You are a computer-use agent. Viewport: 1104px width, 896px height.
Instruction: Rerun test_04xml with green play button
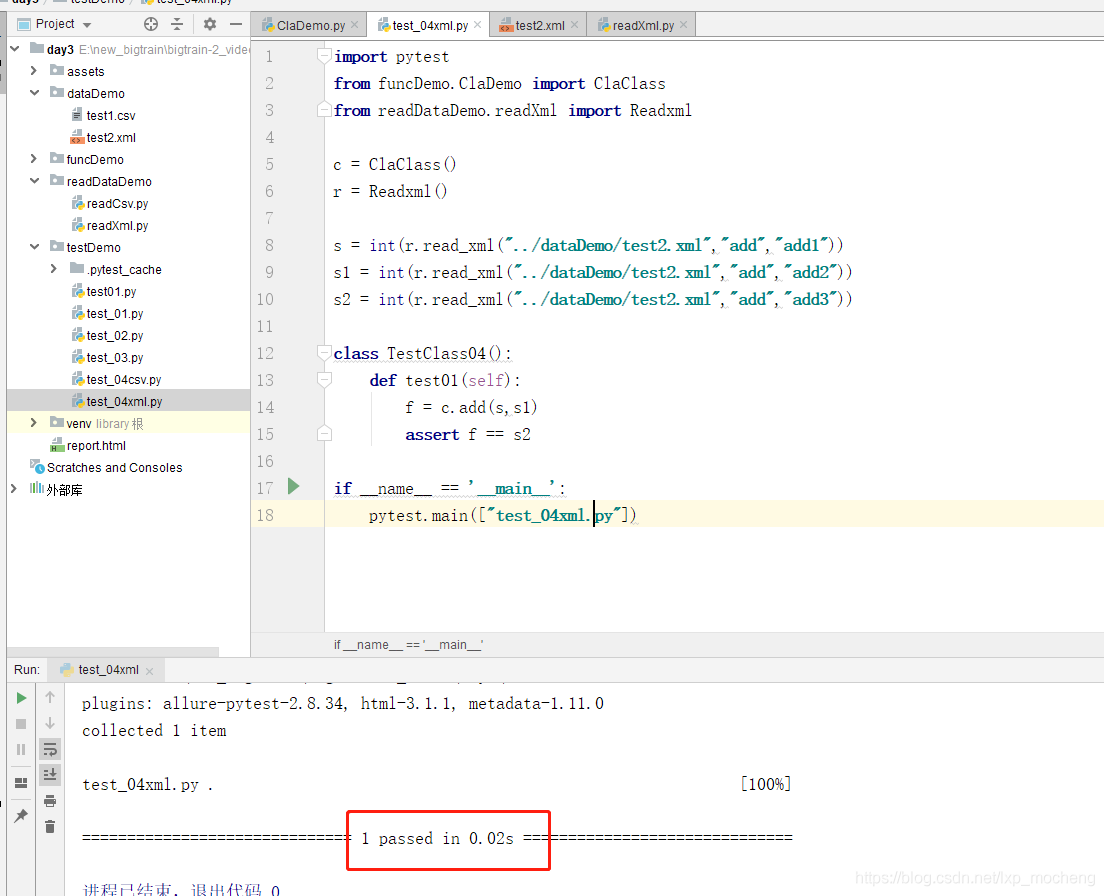pyautogui.click(x=21, y=698)
